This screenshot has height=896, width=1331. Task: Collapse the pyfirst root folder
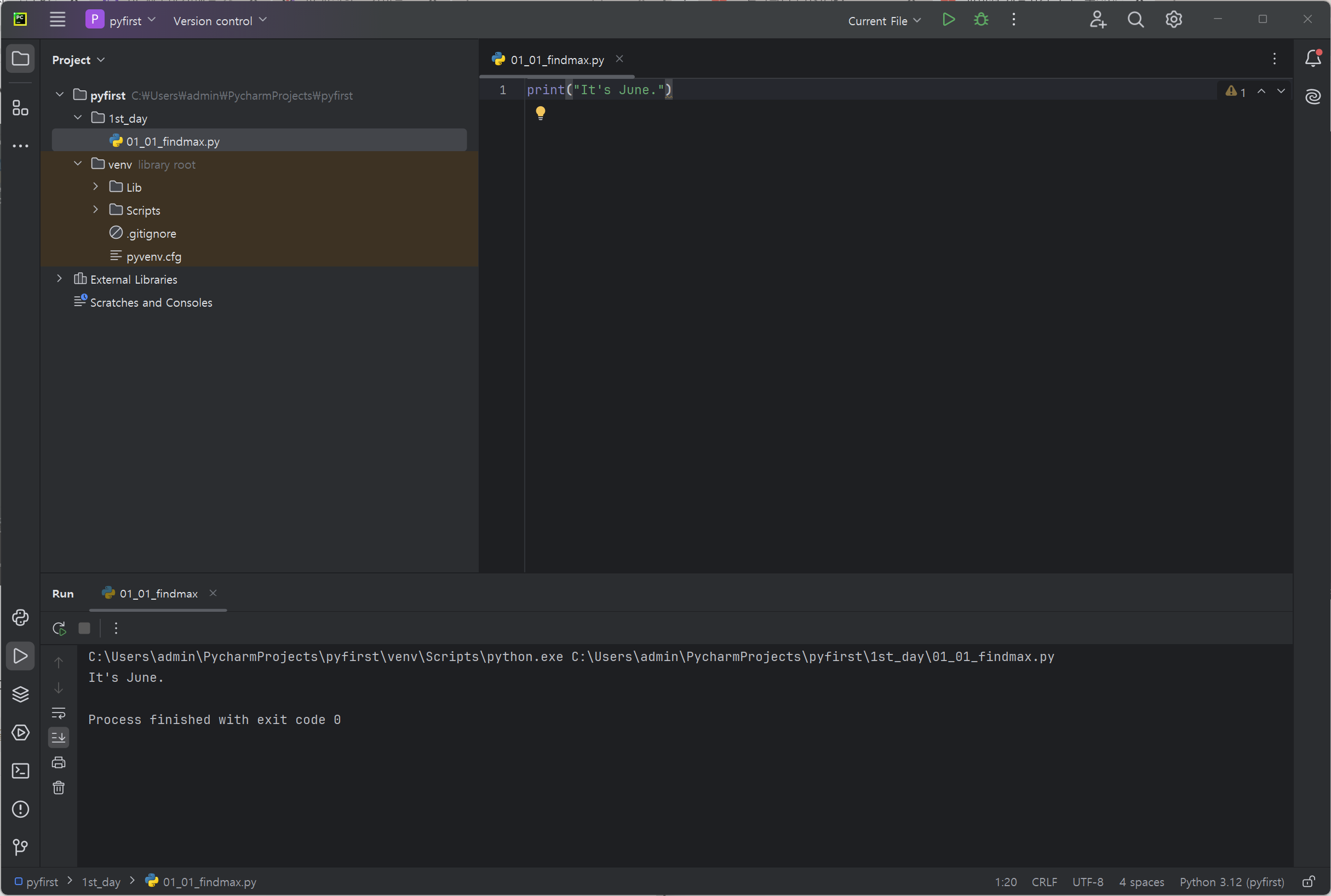[60, 94]
